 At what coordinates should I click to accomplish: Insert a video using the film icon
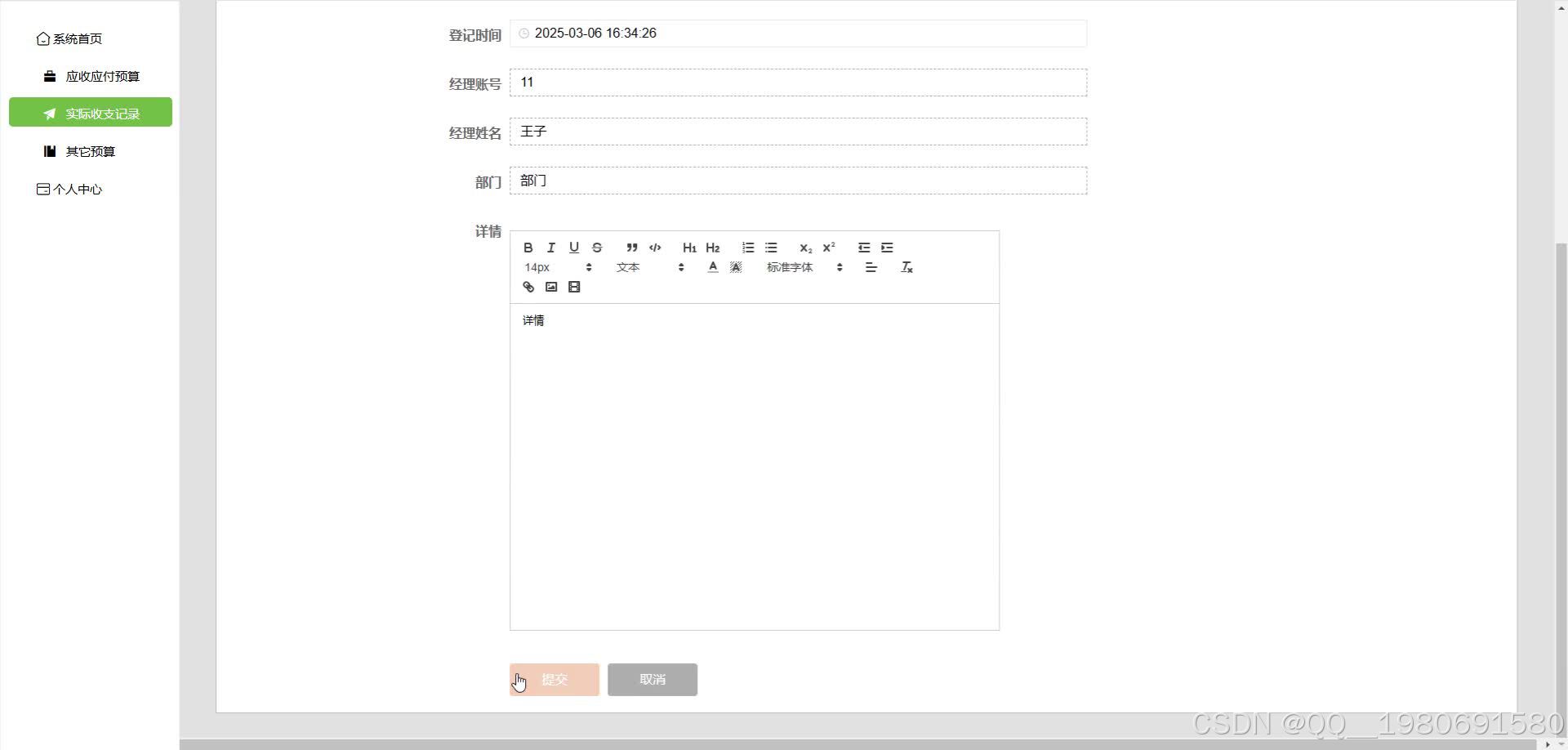pyautogui.click(x=574, y=287)
